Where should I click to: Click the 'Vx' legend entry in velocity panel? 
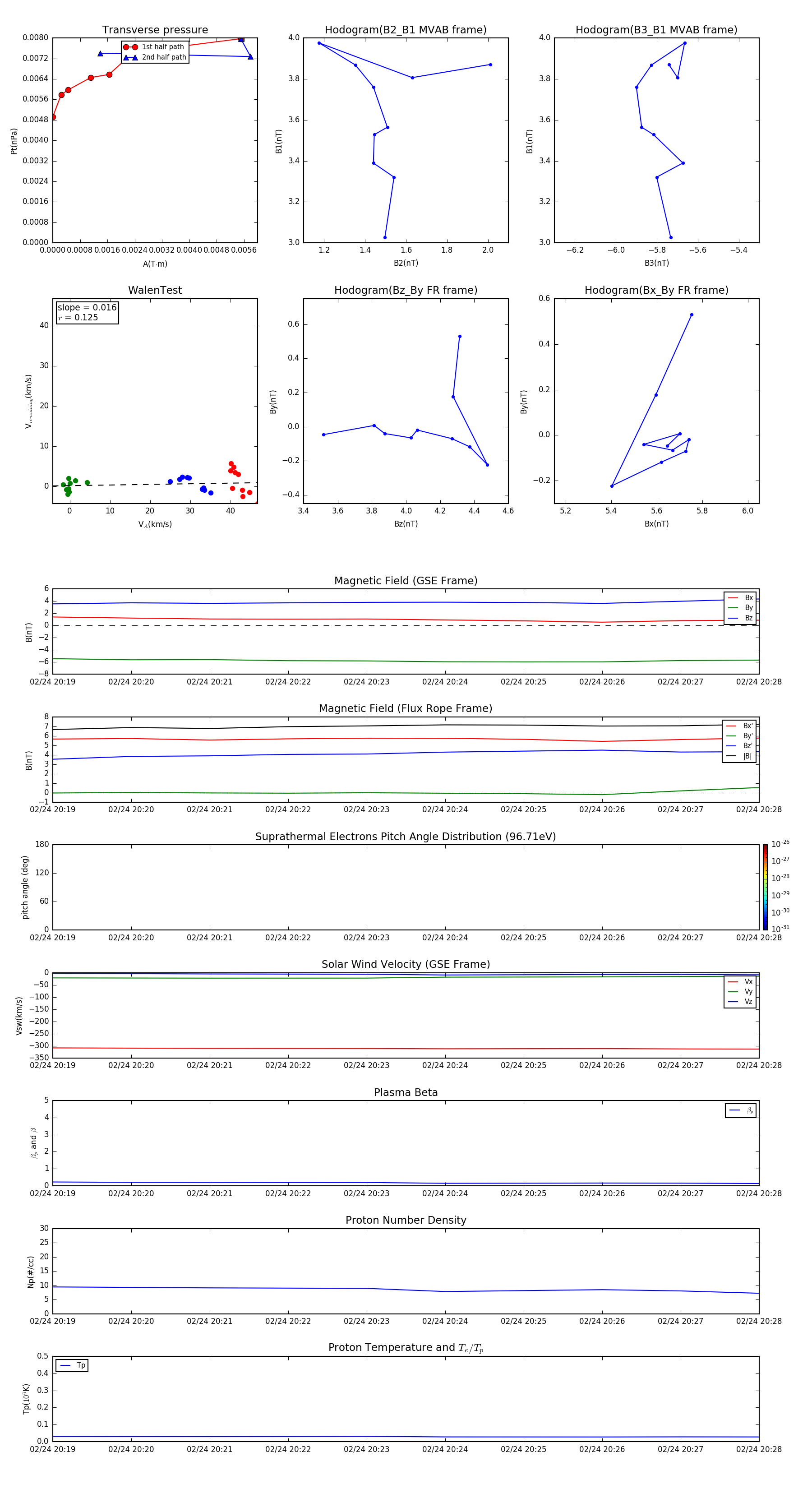coord(740,982)
